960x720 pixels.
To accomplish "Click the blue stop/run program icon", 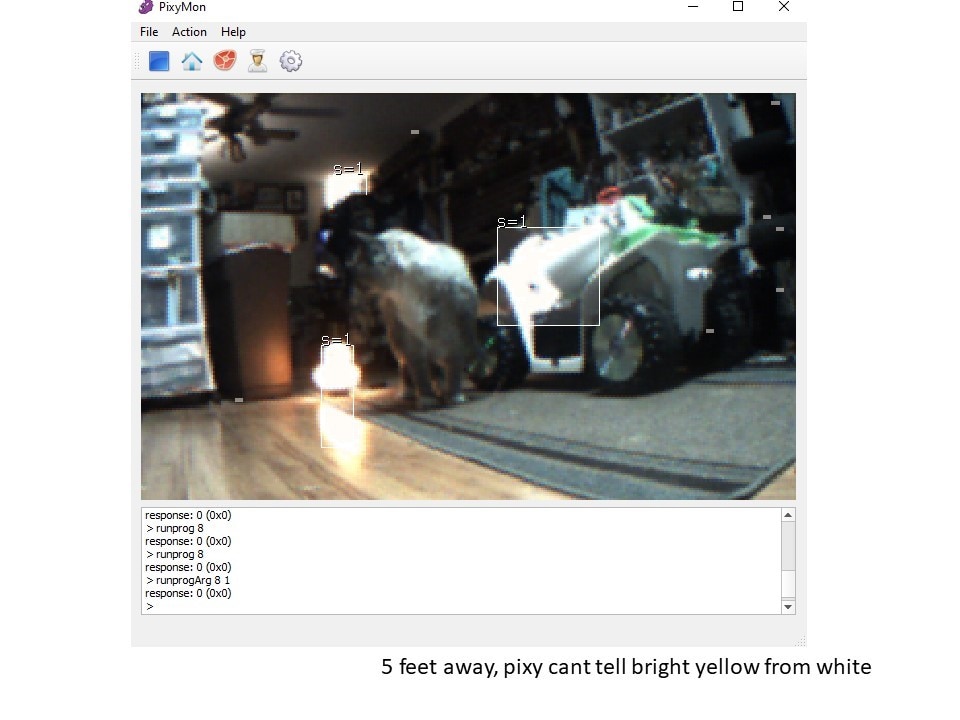I will click(159, 61).
